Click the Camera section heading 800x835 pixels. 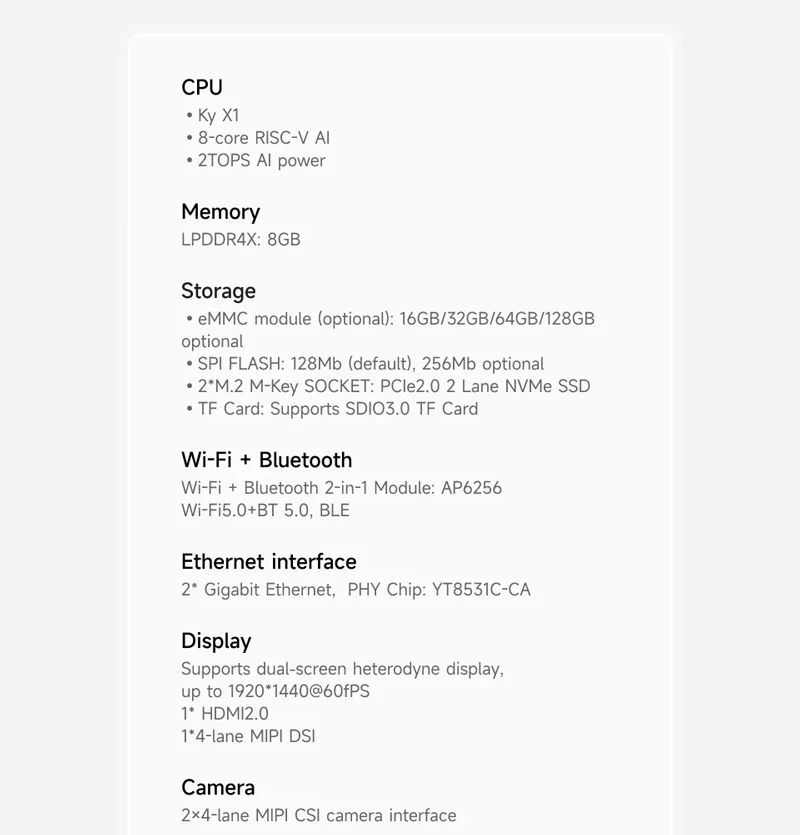[218, 788]
